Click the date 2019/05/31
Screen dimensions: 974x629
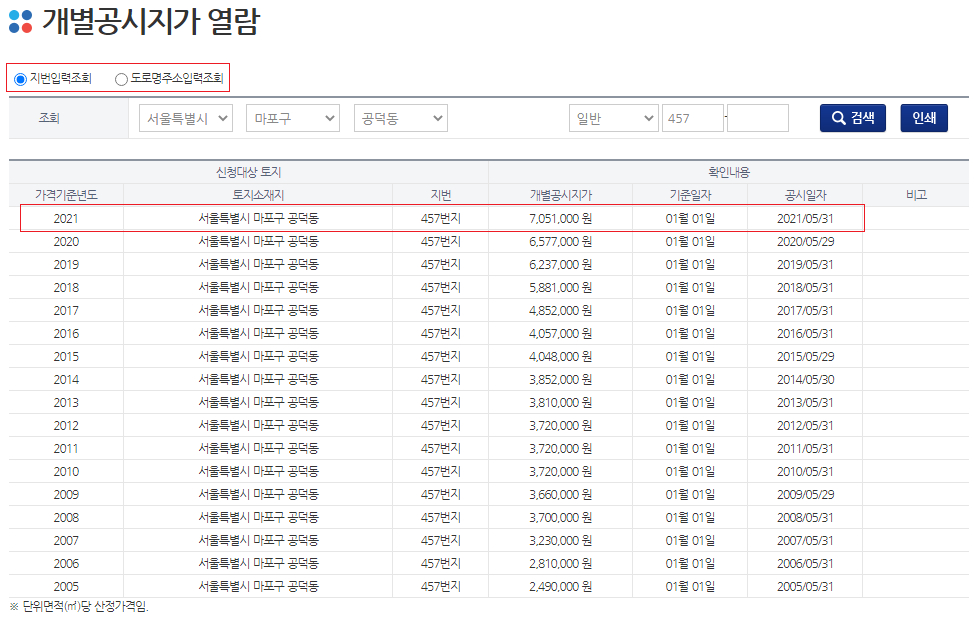(x=805, y=265)
